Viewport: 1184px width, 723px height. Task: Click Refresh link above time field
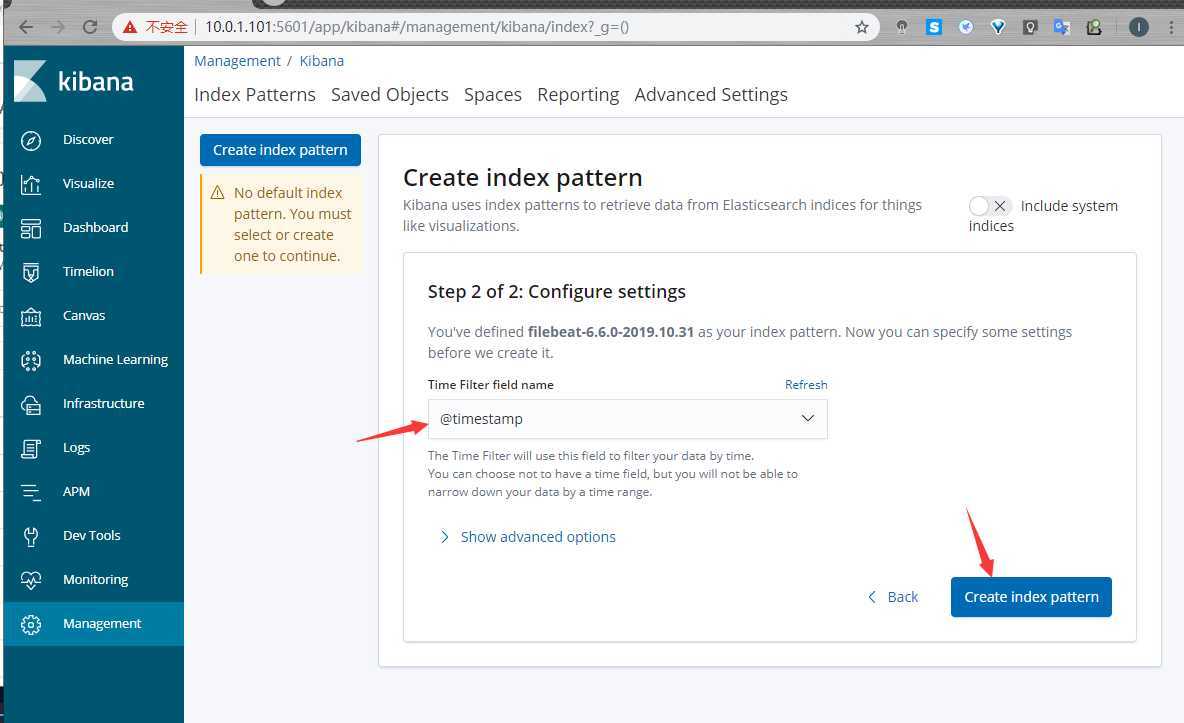click(x=806, y=385)
